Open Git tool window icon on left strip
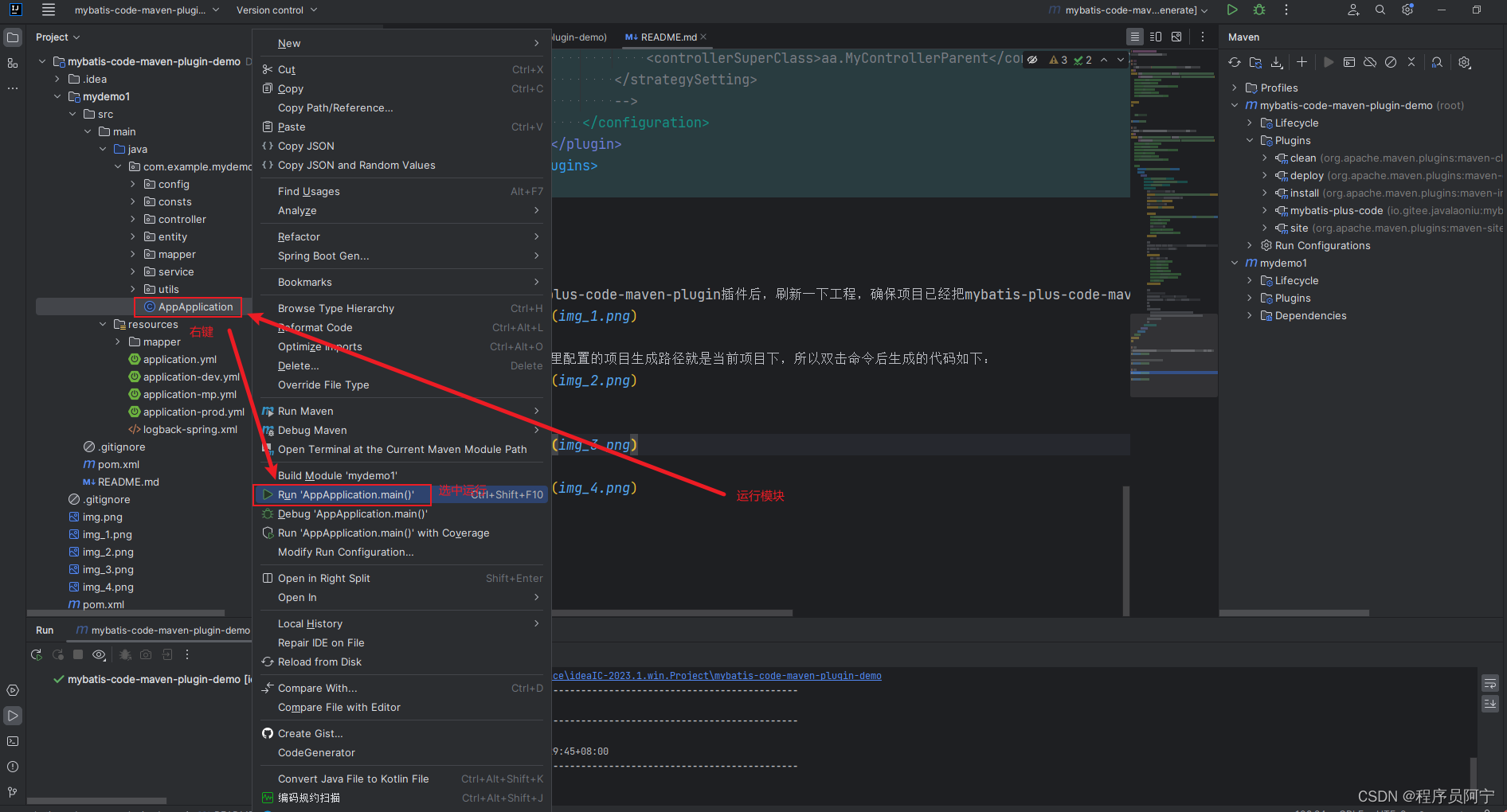This screenshot has height=812, width=1507. click(13, 792)
